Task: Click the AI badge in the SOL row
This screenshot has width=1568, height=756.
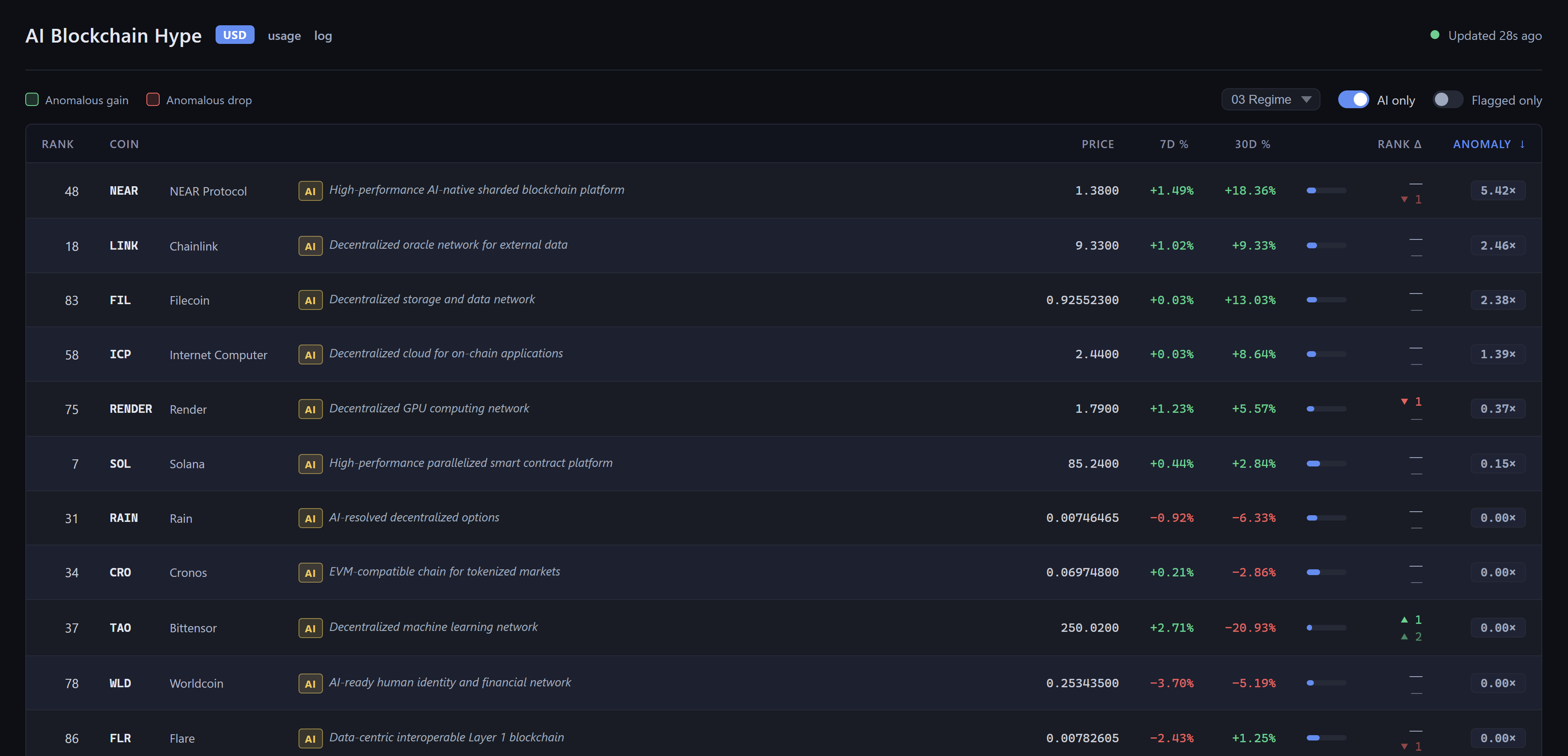Action: coord(310,464)
